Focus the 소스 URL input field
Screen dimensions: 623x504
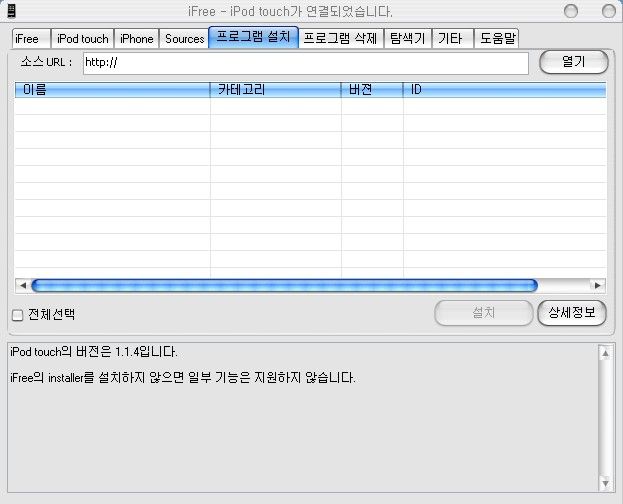(x=306, y=63)
